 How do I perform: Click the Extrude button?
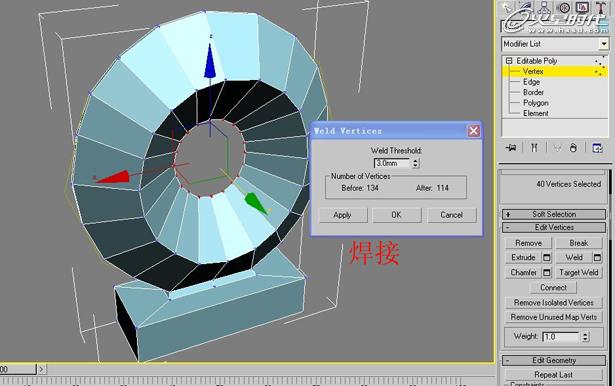[x=523, y=257]
